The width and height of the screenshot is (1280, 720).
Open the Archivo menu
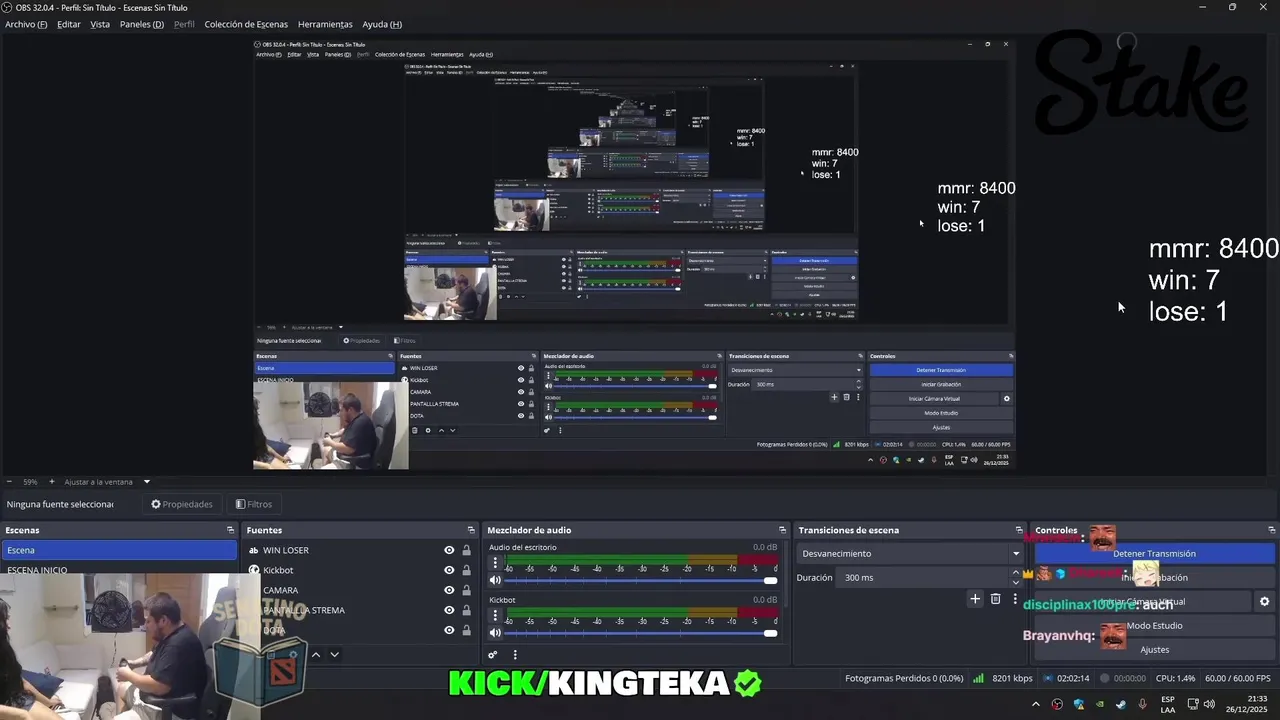pyautogui.click(x=26, y=24)
